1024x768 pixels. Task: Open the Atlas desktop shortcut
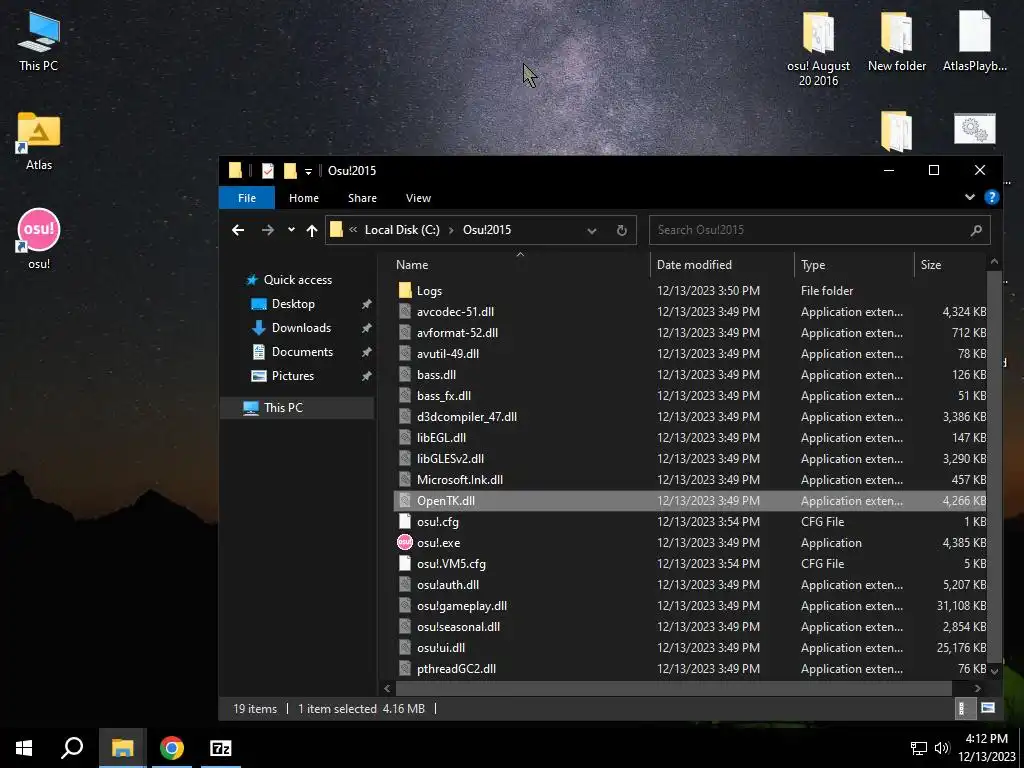[x=39, y=141]
